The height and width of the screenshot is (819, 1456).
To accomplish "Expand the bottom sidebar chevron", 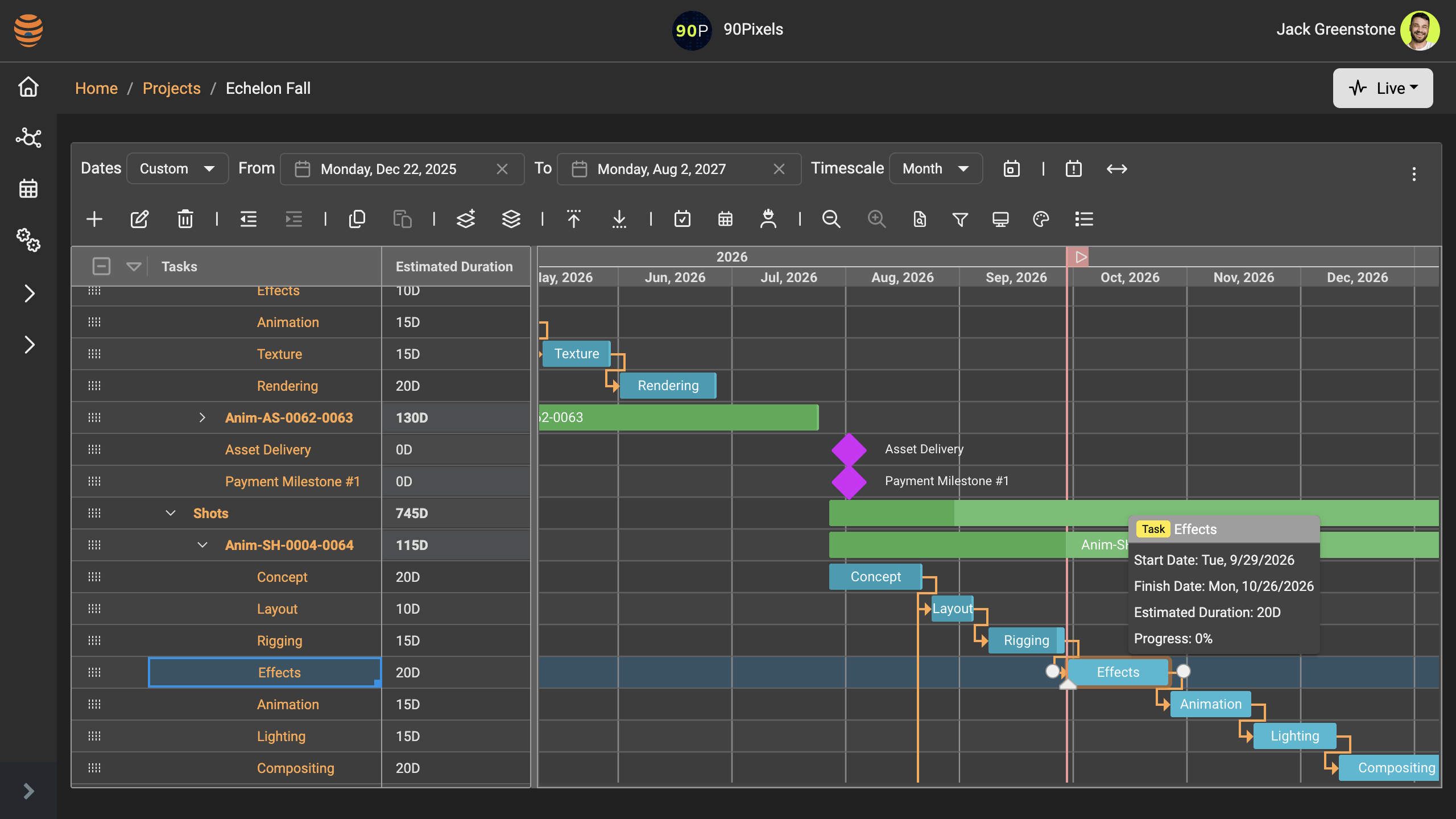I will 28,791.
